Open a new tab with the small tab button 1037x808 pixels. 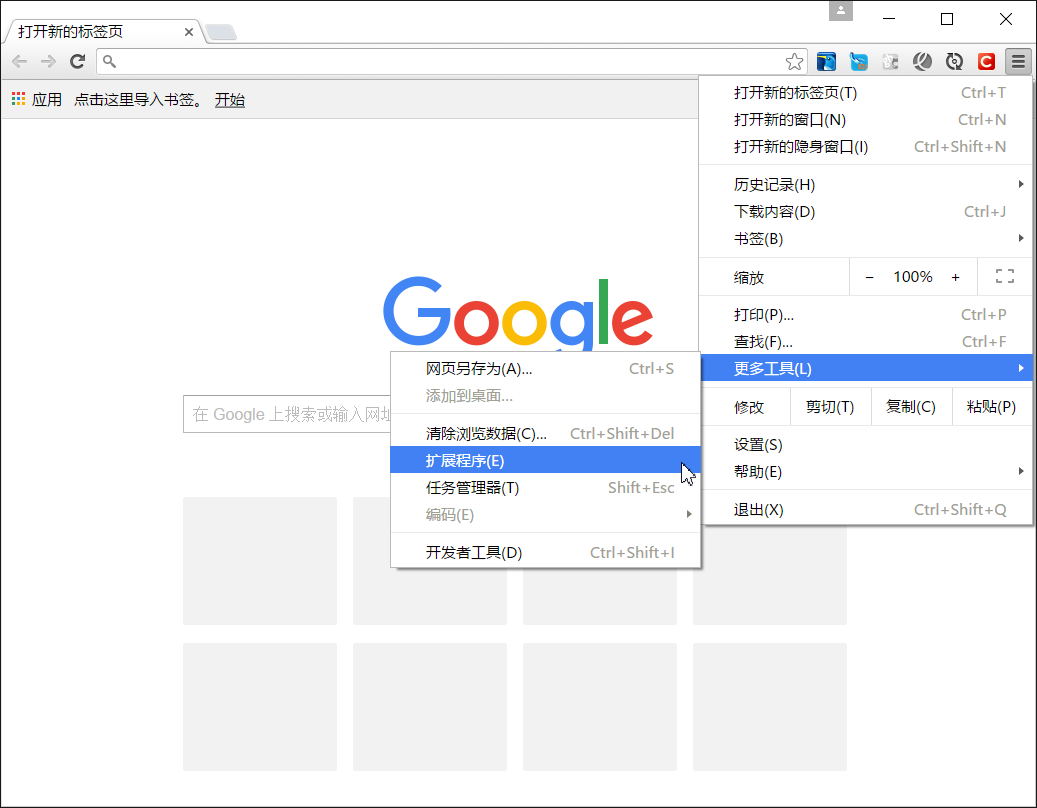(x=220, y=32)
